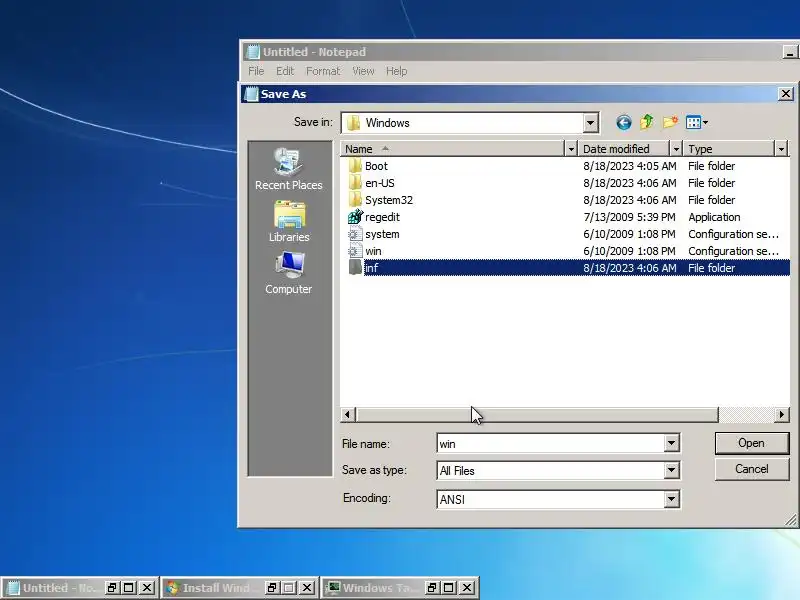The width and height of the screenshot is (800, 600).
Task: Click the Application type cell for regedit
Action: tap(714, 217)
